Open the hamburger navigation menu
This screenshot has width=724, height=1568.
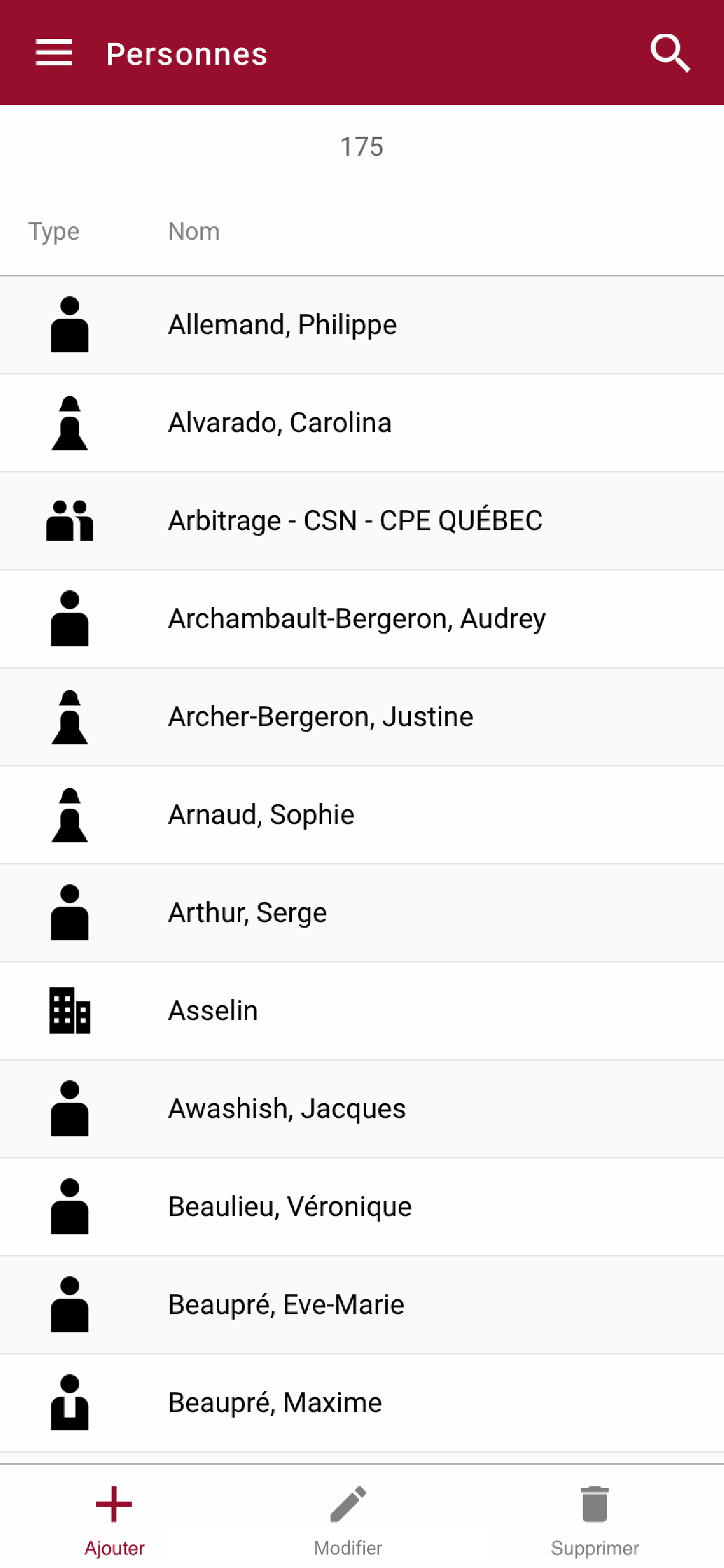[54, 52]
